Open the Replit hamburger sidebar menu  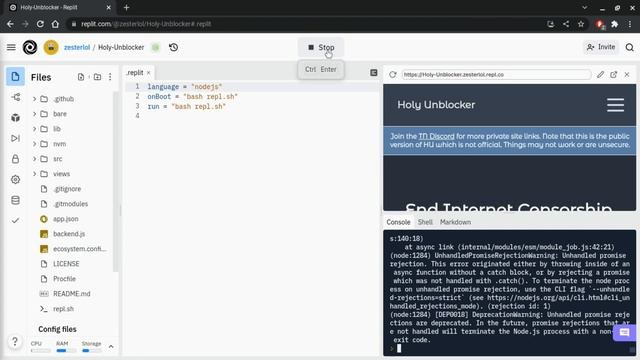coord(11,47)
